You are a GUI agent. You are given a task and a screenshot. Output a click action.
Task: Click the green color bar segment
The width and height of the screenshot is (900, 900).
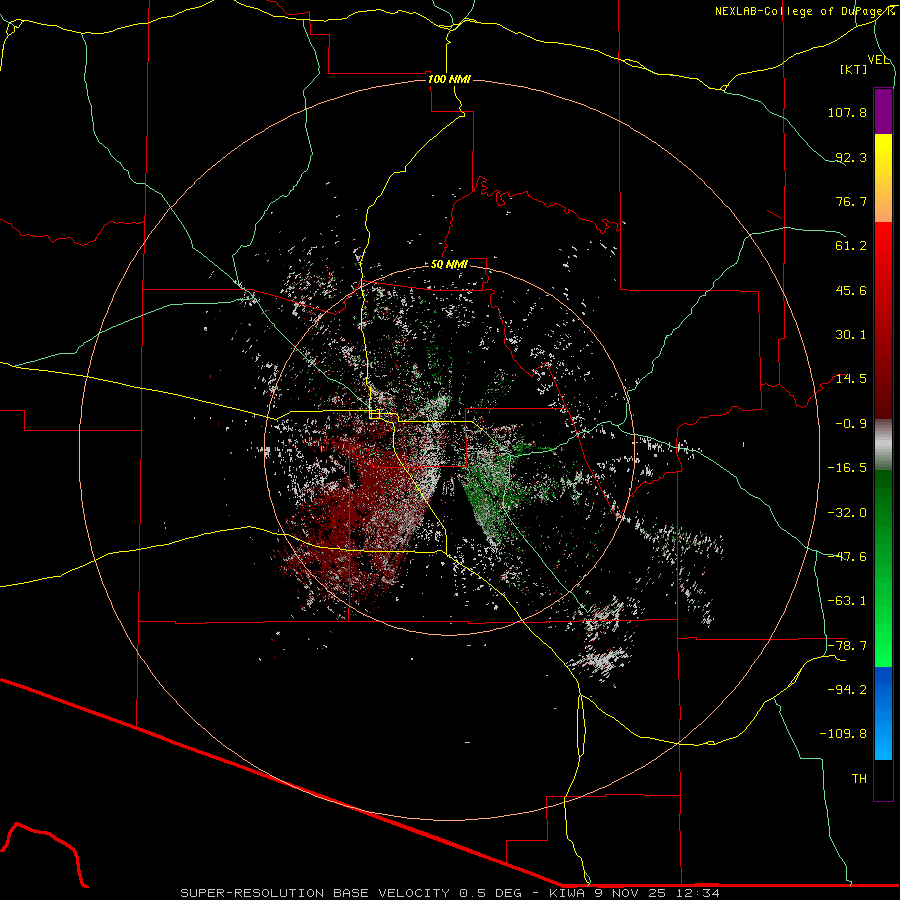883,568
